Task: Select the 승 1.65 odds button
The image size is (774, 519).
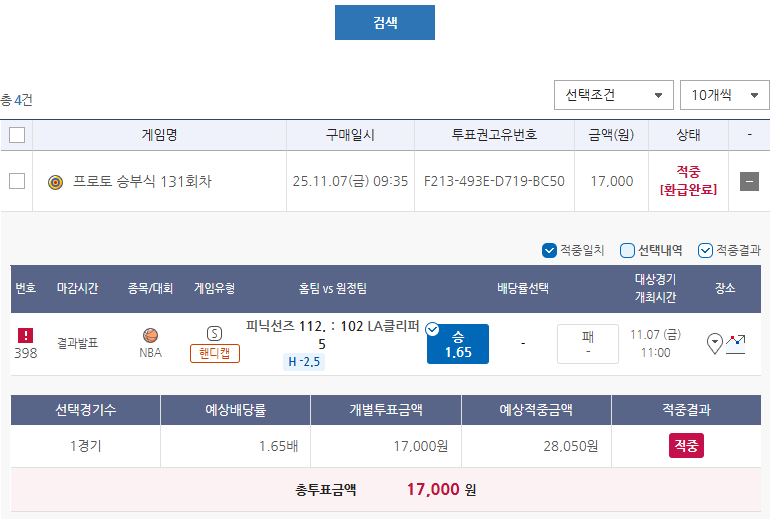Action: coord(458,344)
